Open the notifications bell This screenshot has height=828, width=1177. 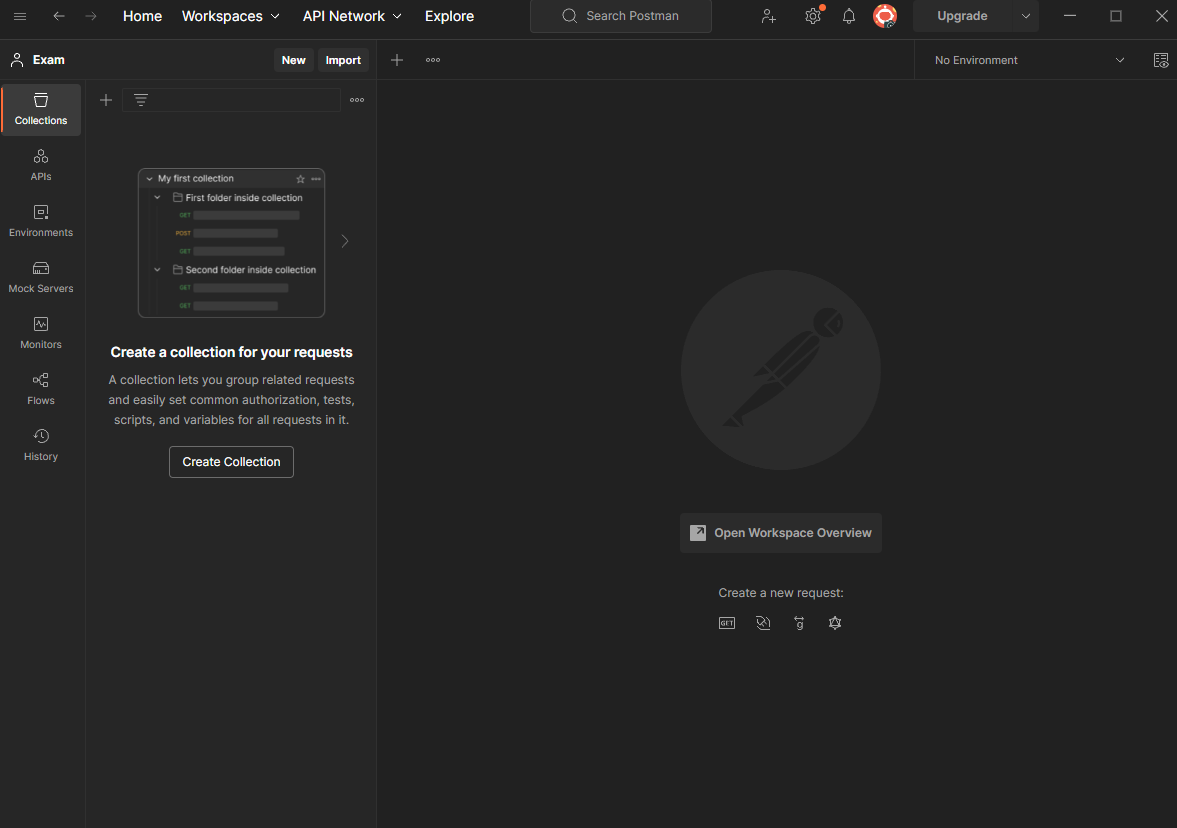tap(848, 16)
